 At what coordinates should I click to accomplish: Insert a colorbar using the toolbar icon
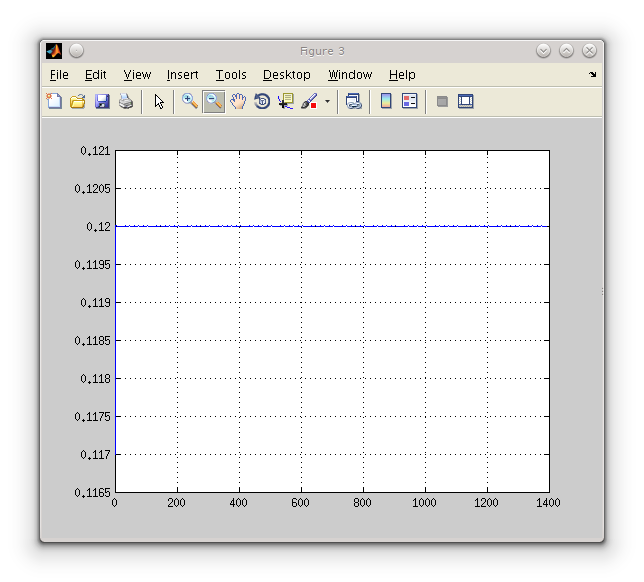[x=386, y=101]
